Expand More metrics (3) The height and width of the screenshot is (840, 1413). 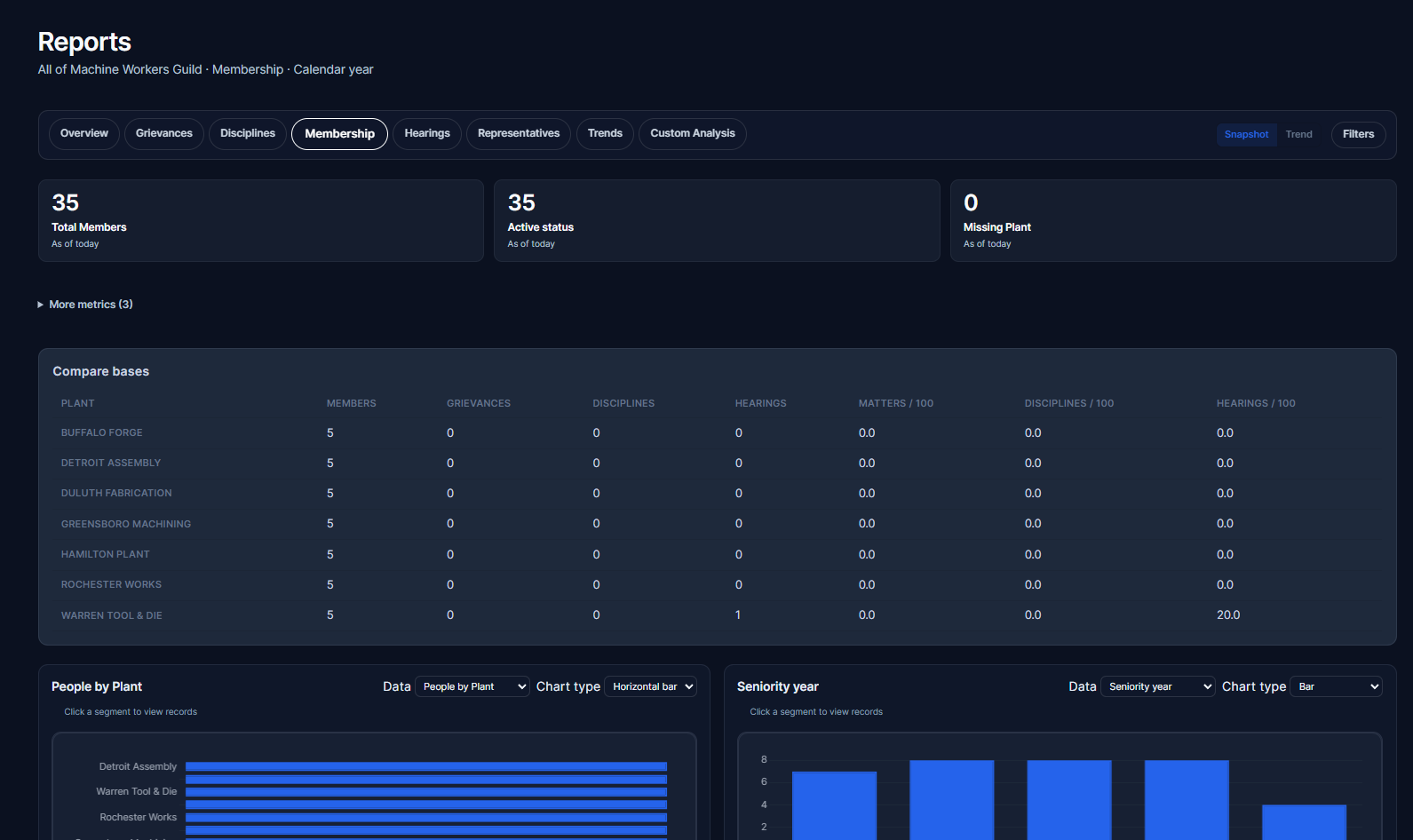click(85, 305)
